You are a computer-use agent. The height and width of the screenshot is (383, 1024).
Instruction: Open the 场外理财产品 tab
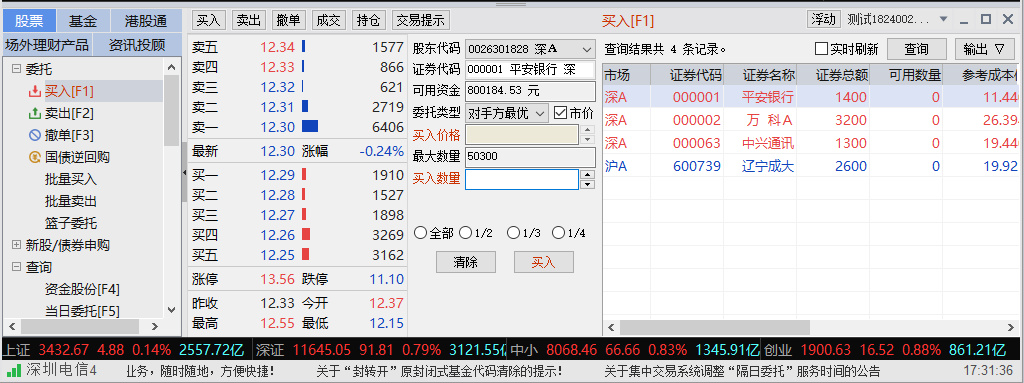pos(47,45)
